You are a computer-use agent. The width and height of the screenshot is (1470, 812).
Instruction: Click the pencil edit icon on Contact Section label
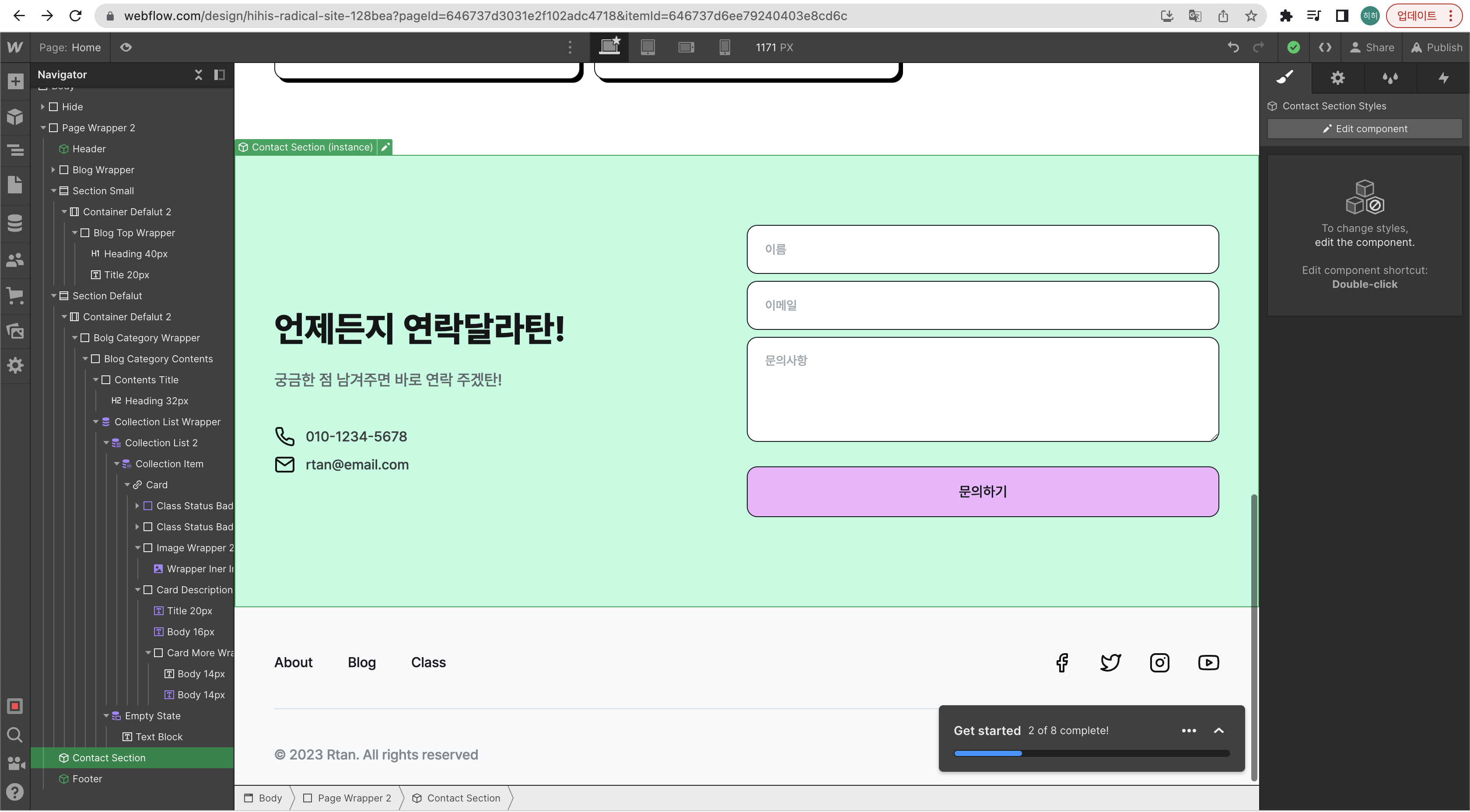385,147
